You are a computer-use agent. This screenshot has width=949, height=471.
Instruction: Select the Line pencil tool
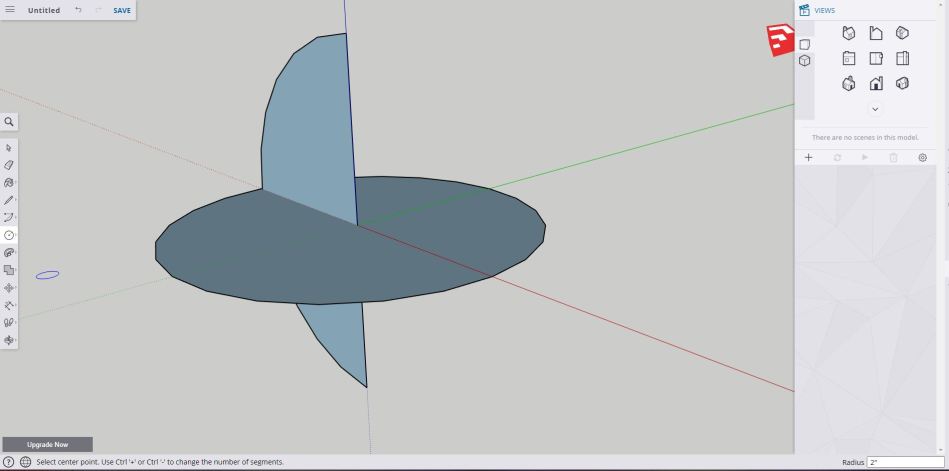coord(9,200)
